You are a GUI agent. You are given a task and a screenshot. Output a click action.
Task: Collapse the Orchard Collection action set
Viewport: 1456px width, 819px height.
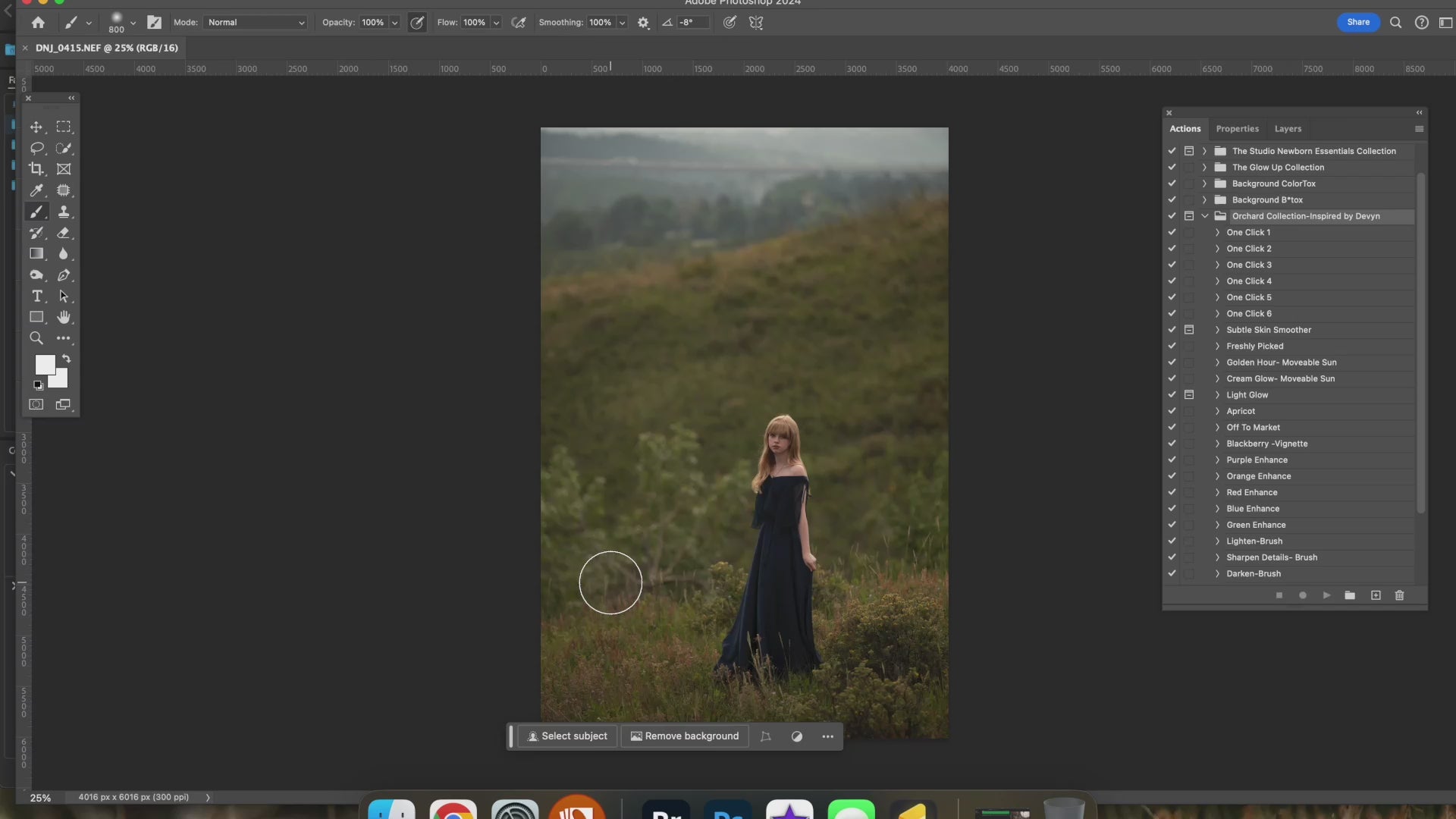point(1204,216)
